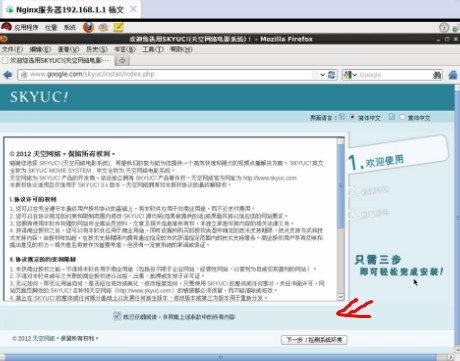Screen dimensions: 460x361
Task: Click the bookmark star in the URL bar
Action: click(315, 75)
